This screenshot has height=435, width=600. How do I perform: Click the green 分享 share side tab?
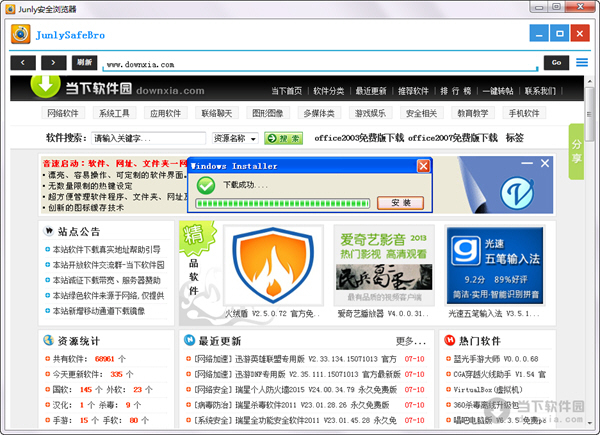pos(577,152)
